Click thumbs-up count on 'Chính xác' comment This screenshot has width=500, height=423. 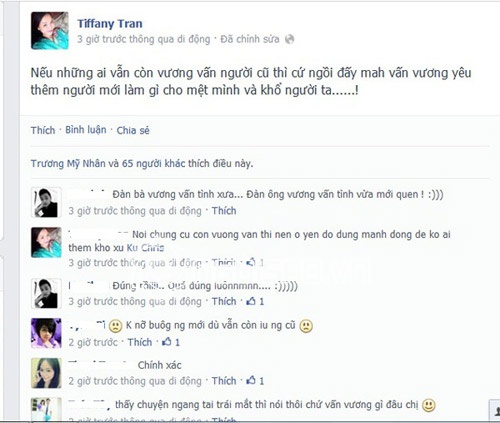262,381
